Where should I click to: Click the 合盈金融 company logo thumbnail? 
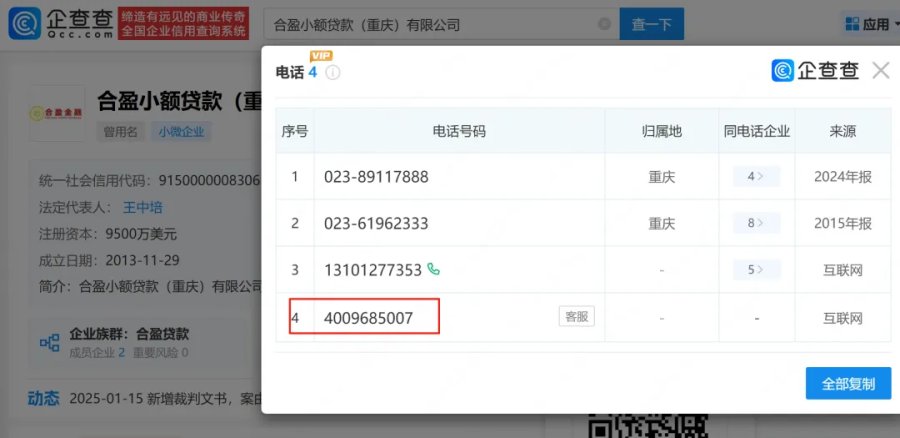(56, 113)
